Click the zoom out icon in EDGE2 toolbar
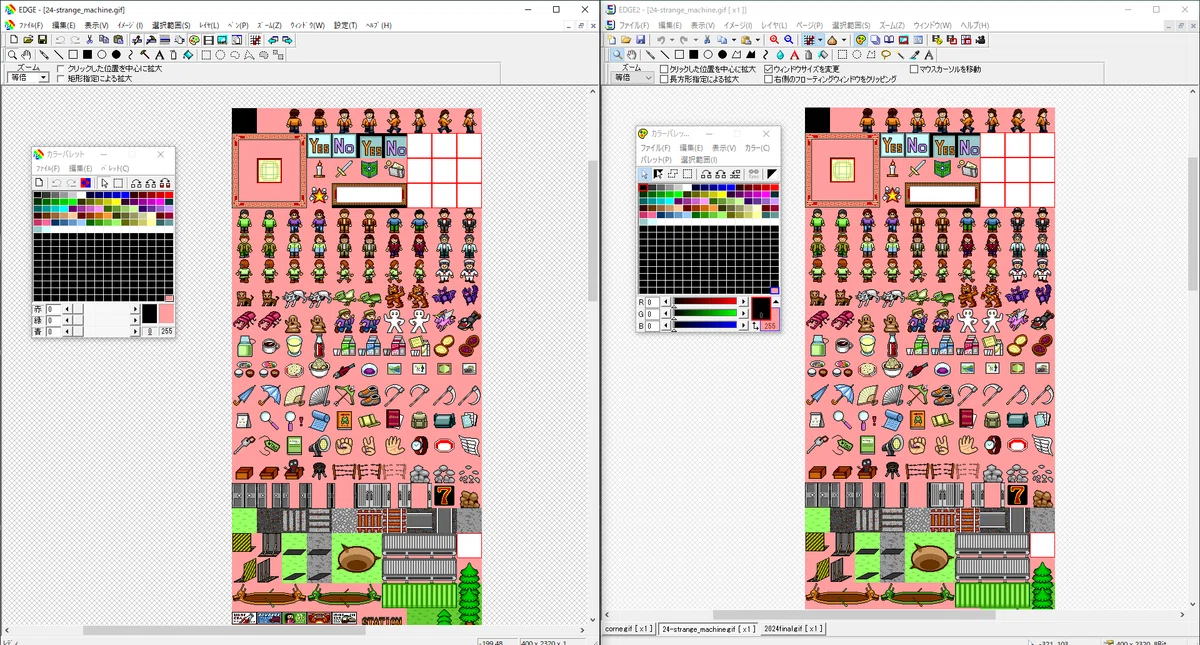The image size is (1200, 645). click(789, 40)
